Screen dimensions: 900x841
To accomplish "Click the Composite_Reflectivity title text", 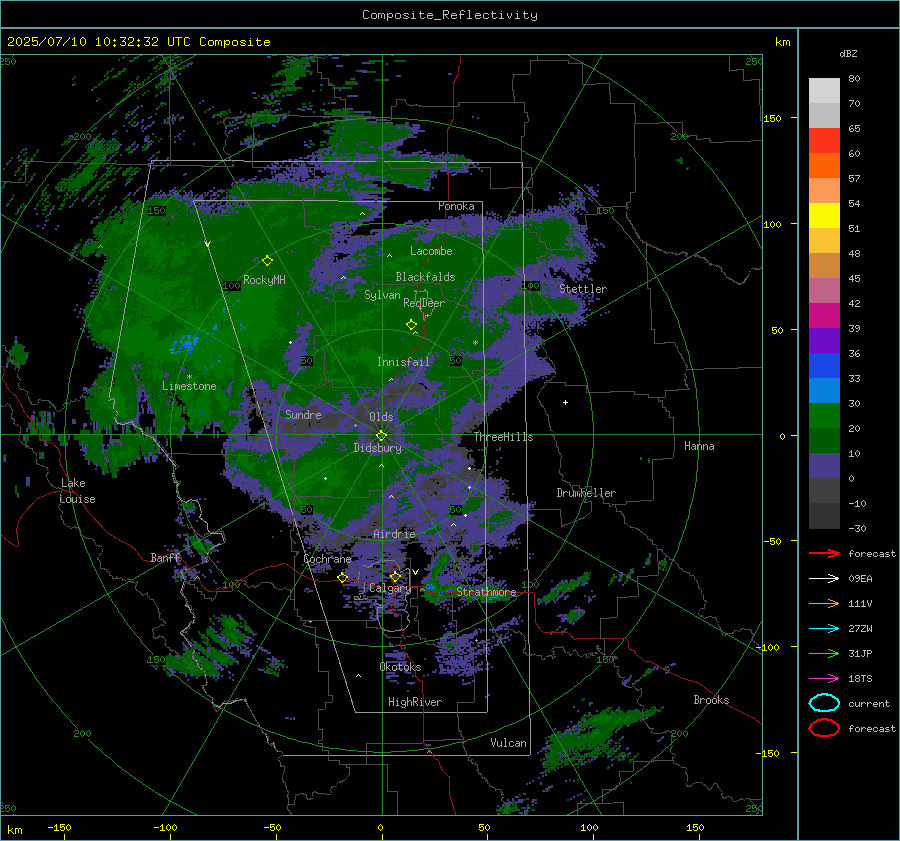I will [450, 15].
